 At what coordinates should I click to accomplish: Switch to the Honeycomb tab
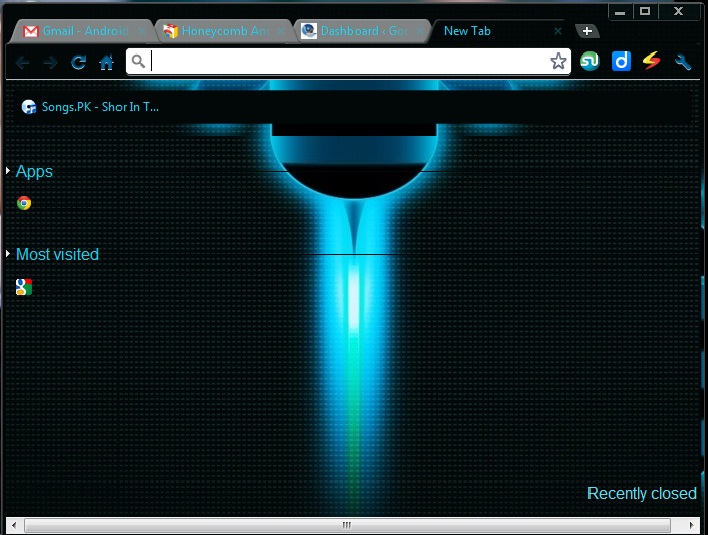tap(224, 31)
